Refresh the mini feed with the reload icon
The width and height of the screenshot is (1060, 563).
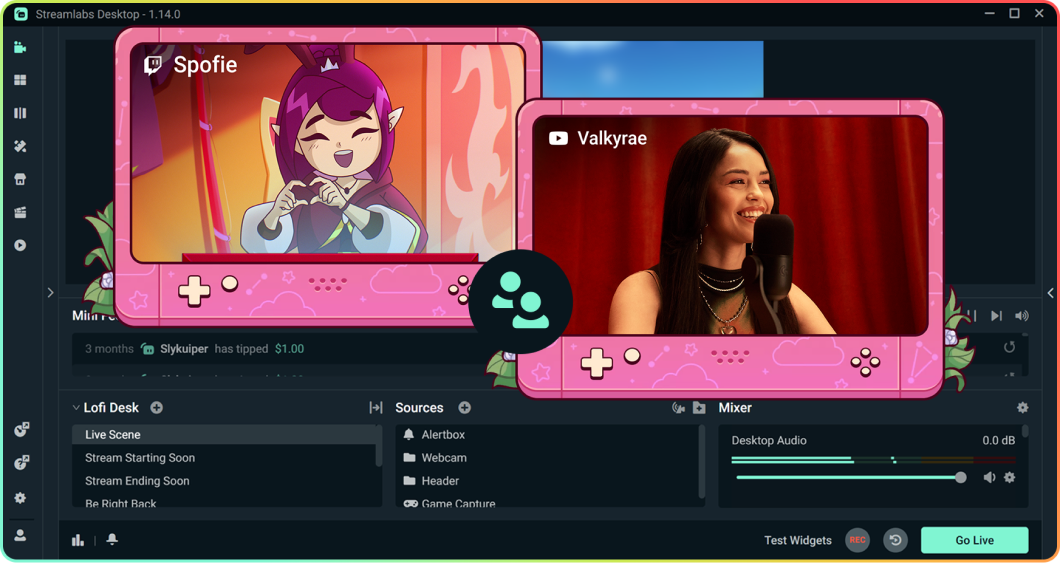coord(1009,347)
